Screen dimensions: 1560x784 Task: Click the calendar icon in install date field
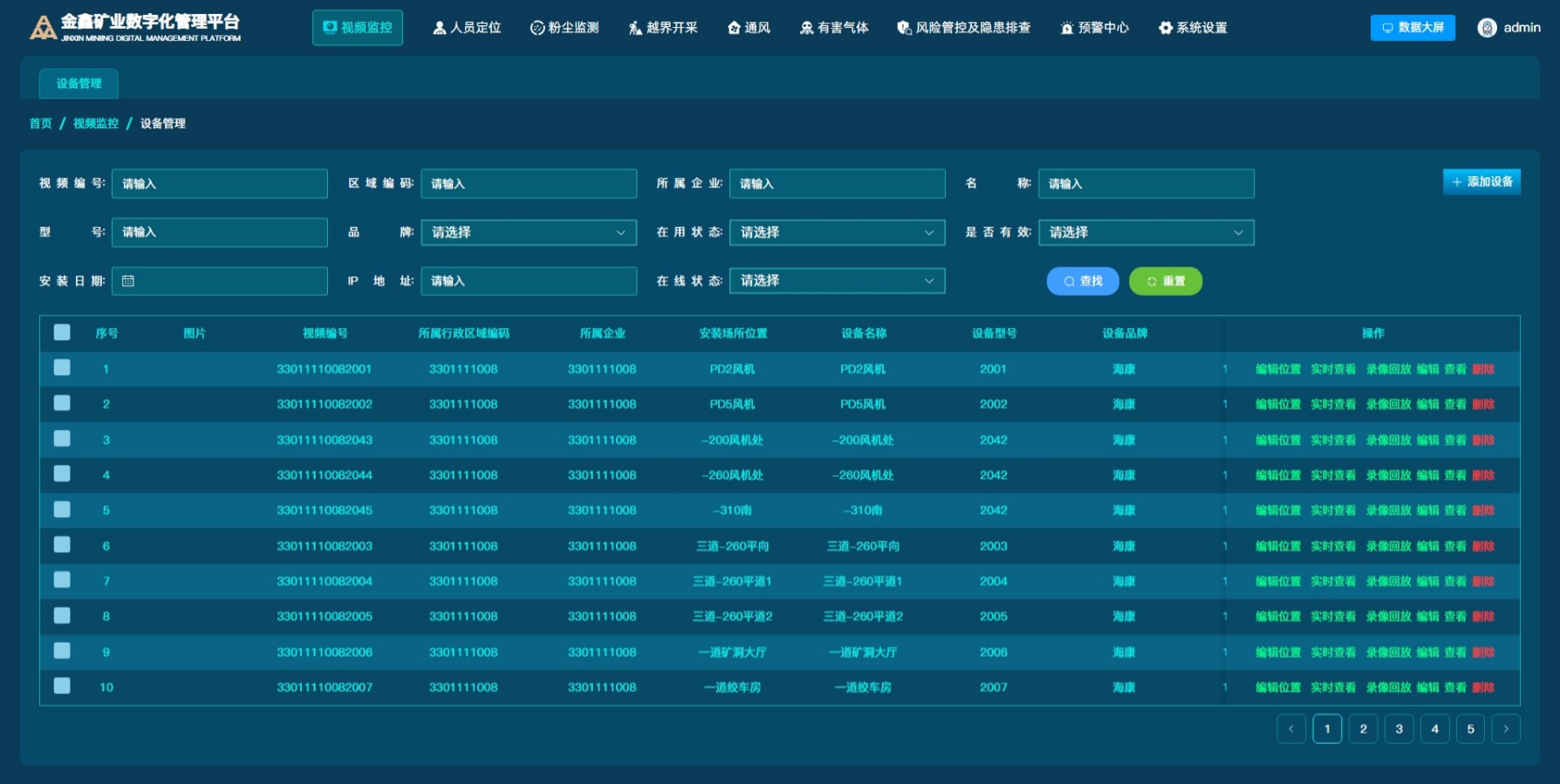click(x=128, y=281)
